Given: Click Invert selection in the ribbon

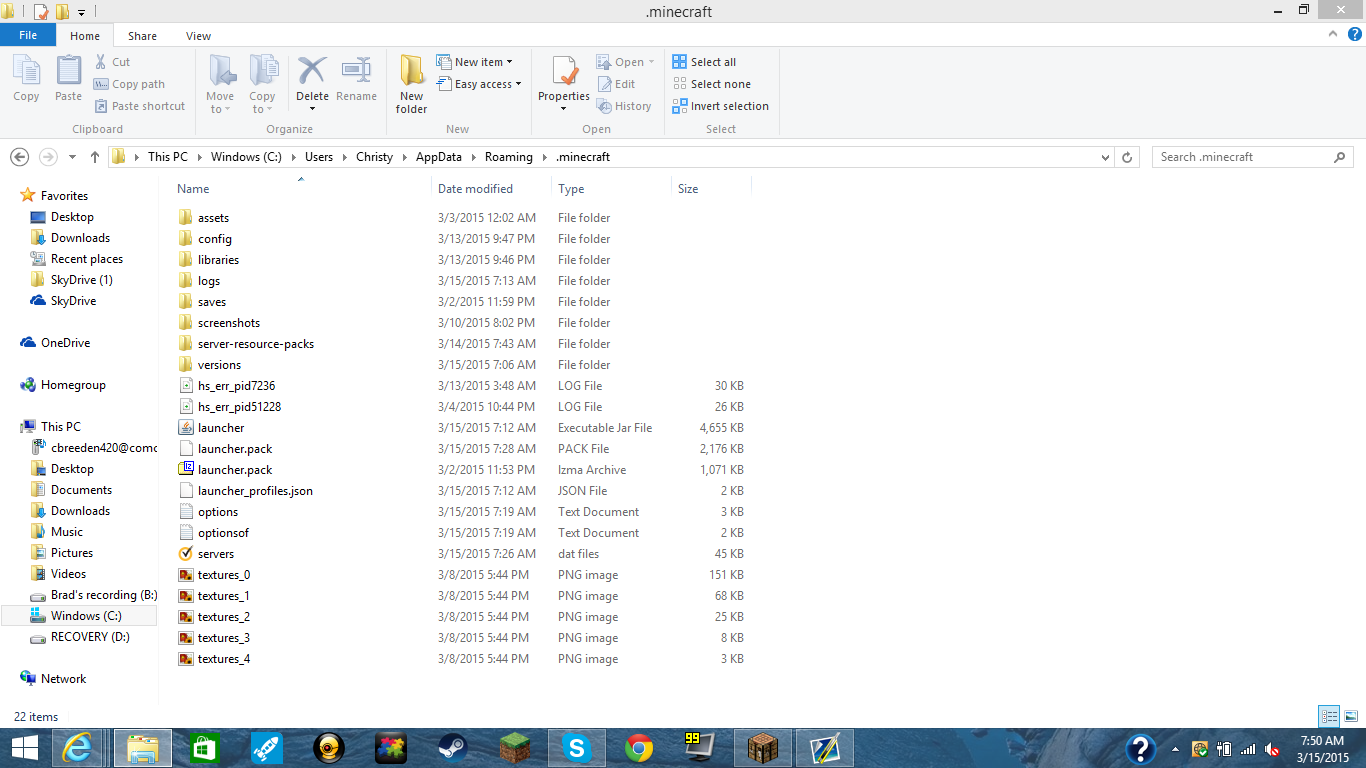Looking at the screenshot, I should tap(721, 106).
